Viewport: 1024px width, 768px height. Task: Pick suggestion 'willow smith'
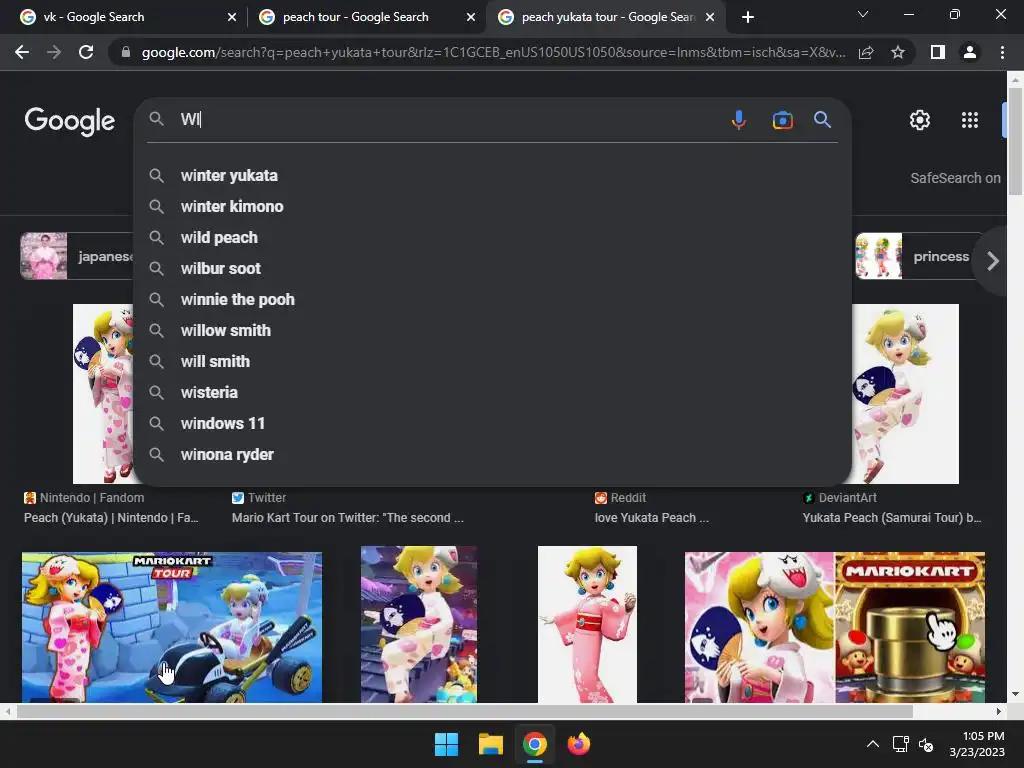click(492, 330)
